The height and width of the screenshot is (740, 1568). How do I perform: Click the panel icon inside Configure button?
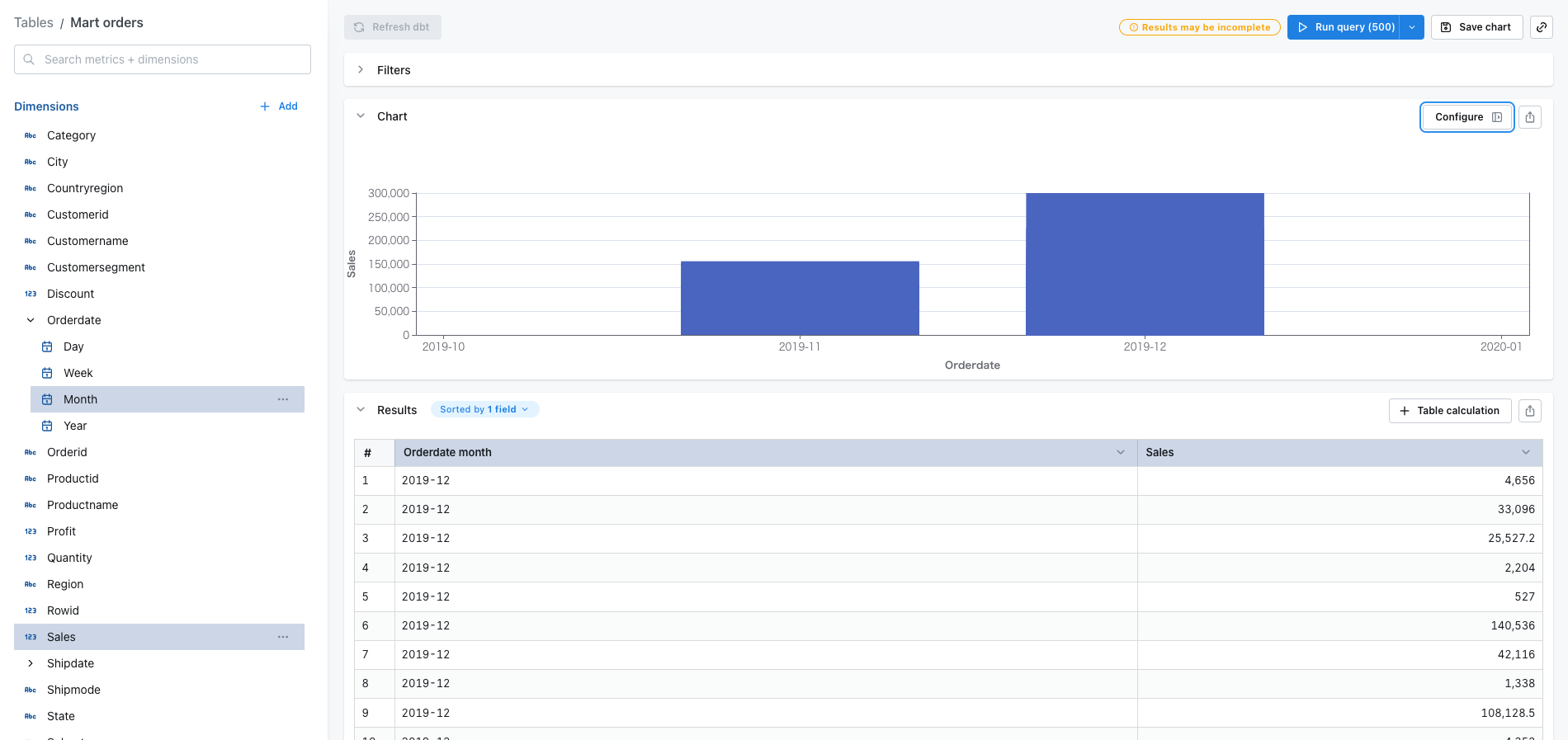[1497, 117]
